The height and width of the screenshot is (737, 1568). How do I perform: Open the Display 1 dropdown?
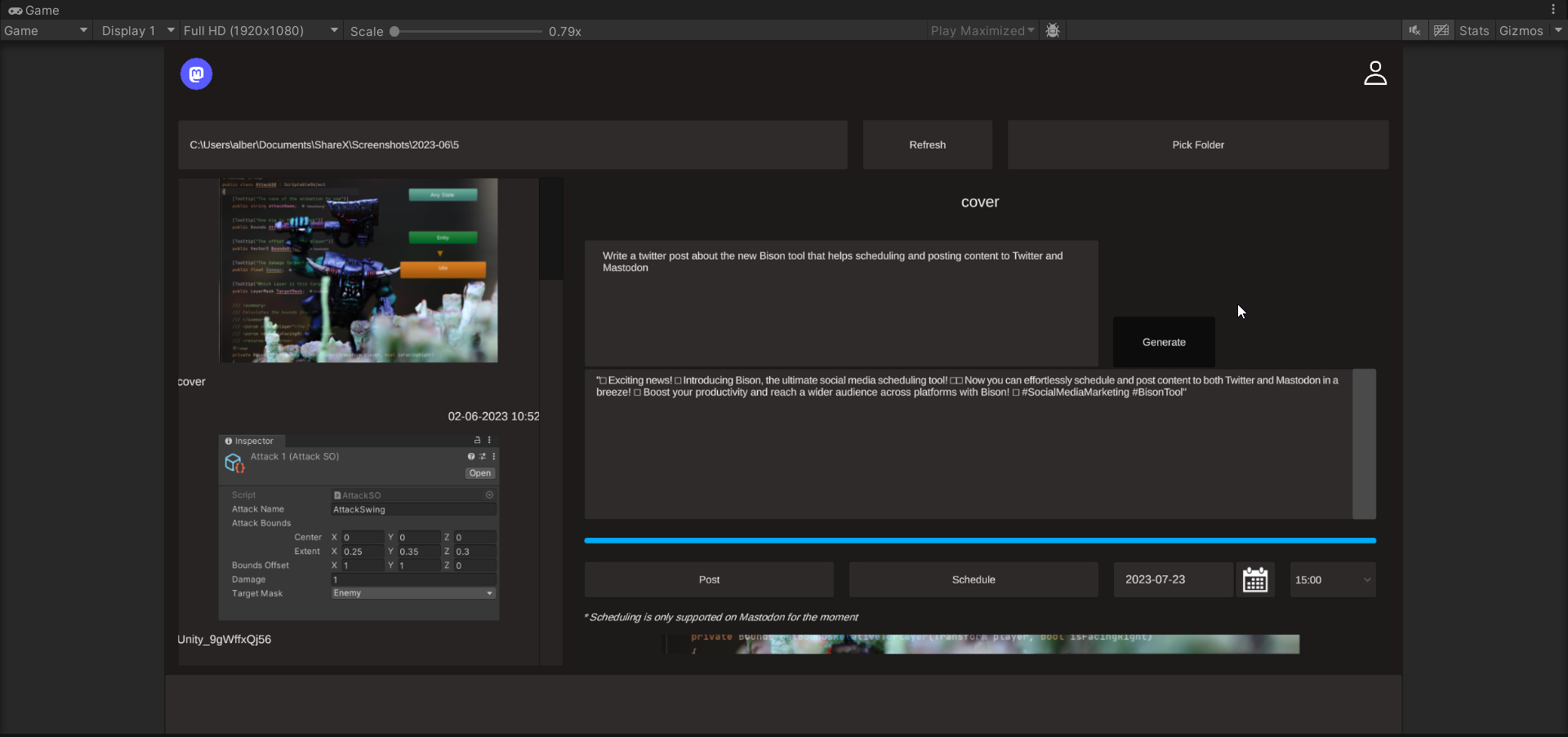tap(138, 31)
